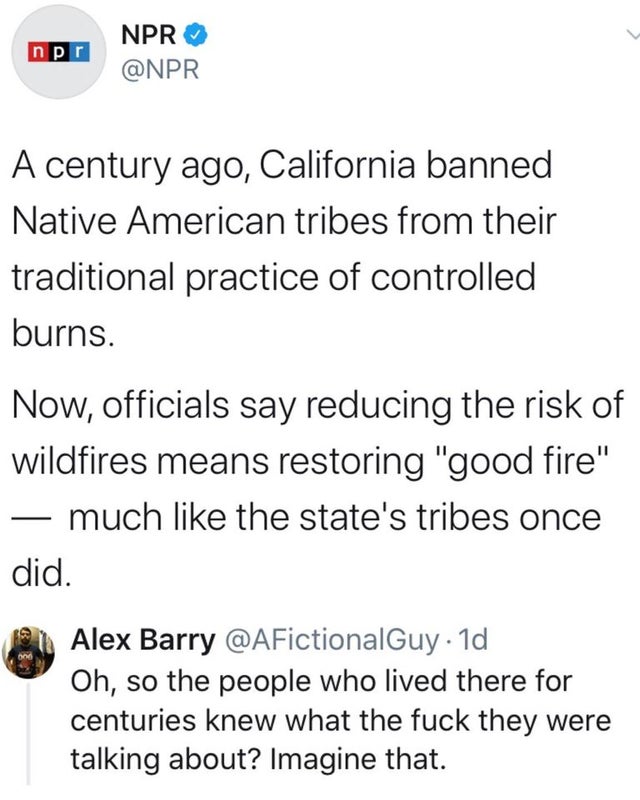Open the NPR display name link
This screenshot has width=640, height=800.
(149, 35)
